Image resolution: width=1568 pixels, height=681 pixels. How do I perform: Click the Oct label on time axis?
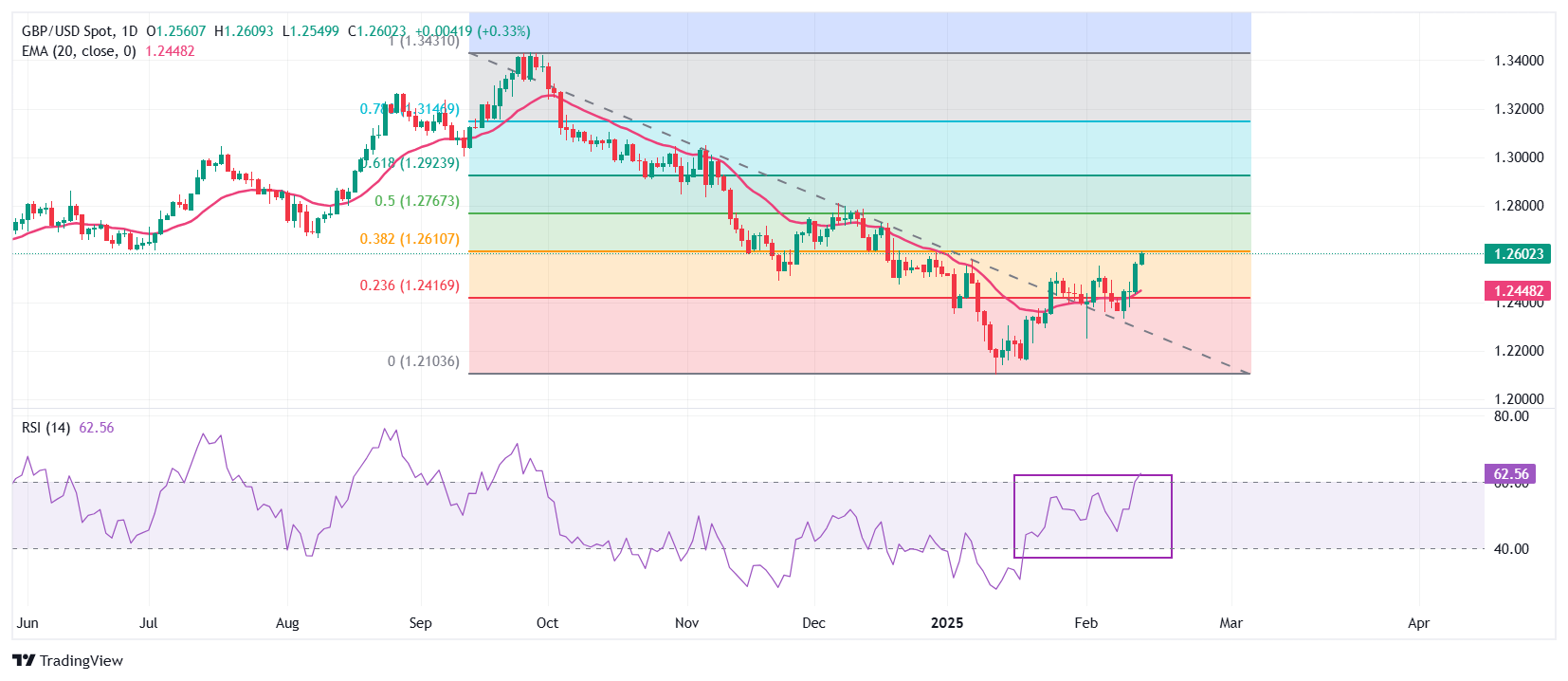pos(547,623)
